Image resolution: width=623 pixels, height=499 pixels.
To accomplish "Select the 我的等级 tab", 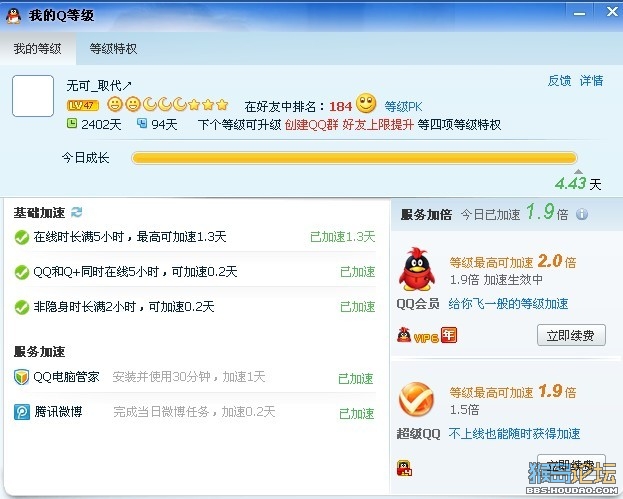I will 37,48.
